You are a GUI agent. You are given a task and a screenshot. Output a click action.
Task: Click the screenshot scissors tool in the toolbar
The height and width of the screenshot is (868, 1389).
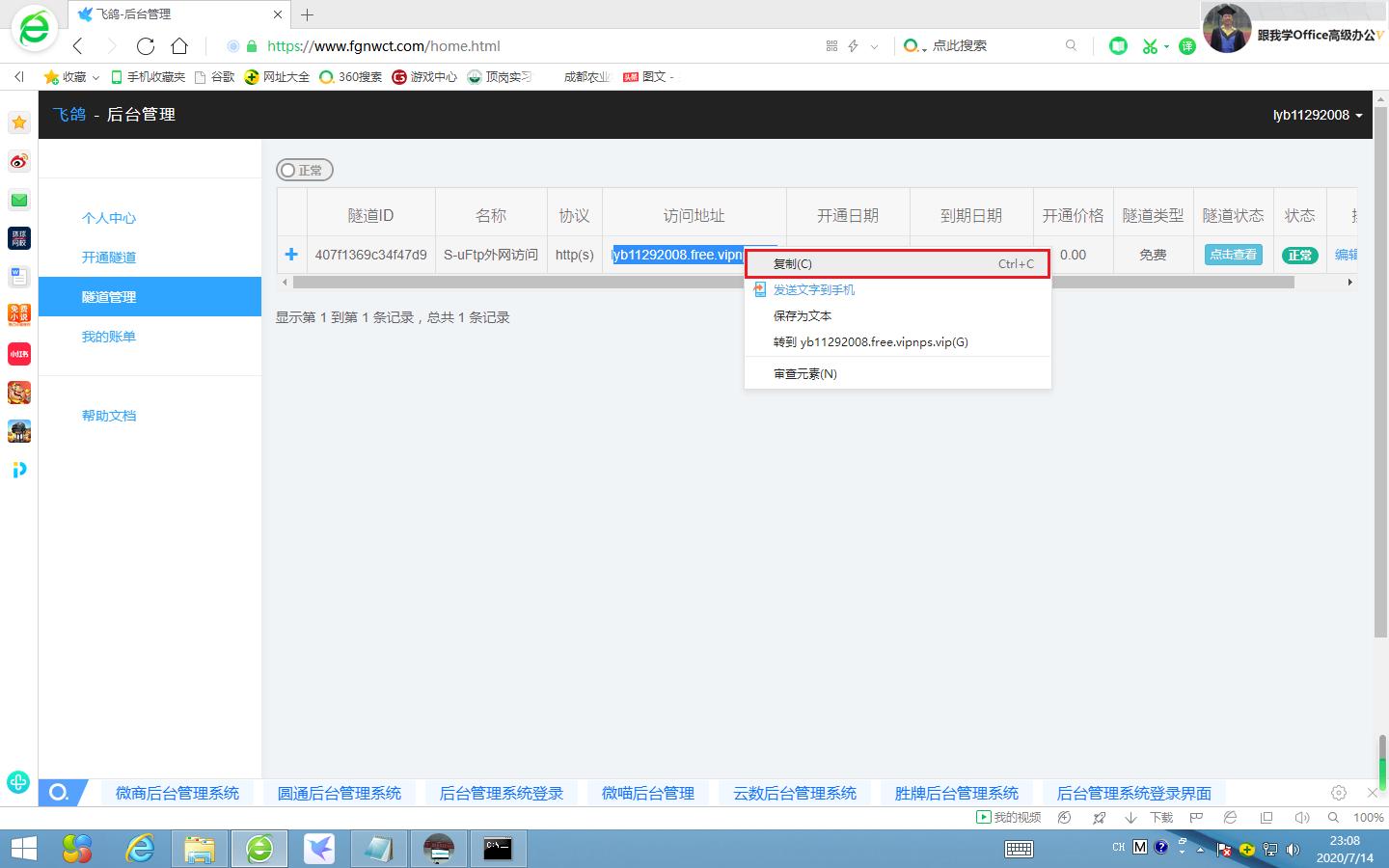(x=1152, y=45)
